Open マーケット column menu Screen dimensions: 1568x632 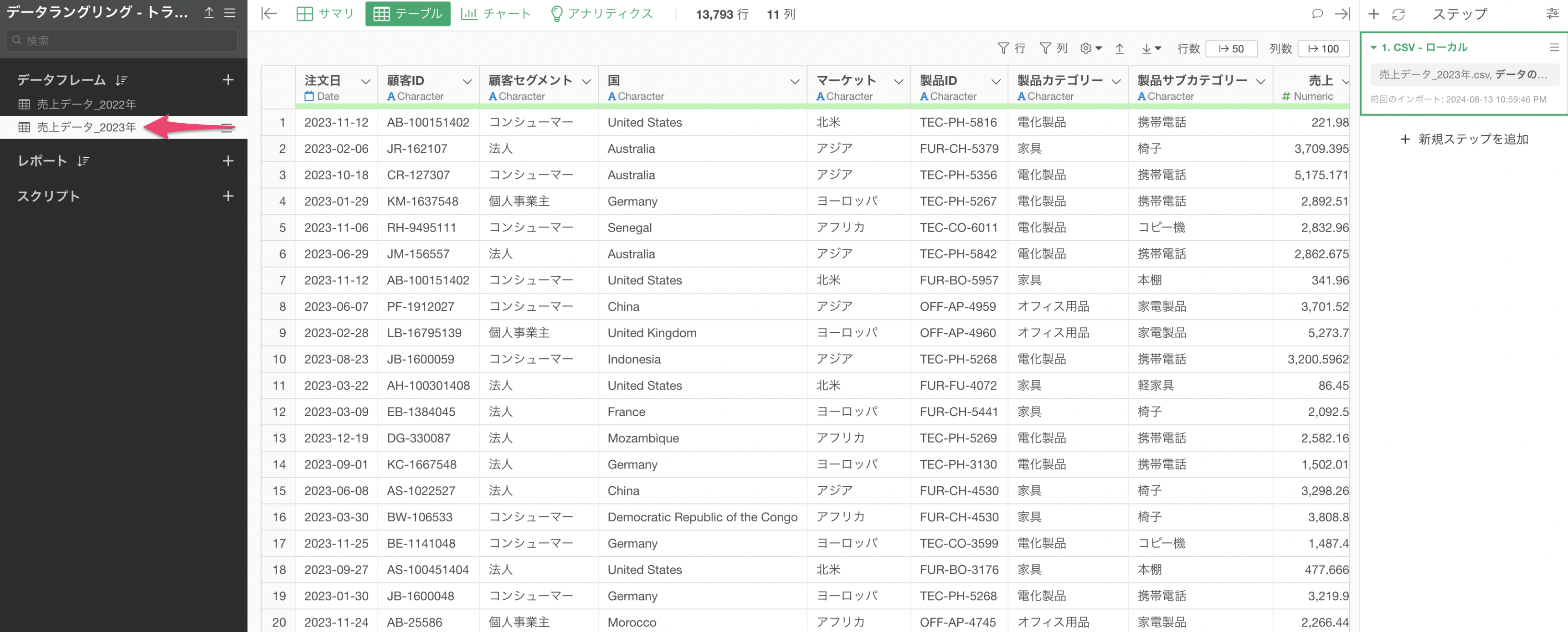[898, 81]
